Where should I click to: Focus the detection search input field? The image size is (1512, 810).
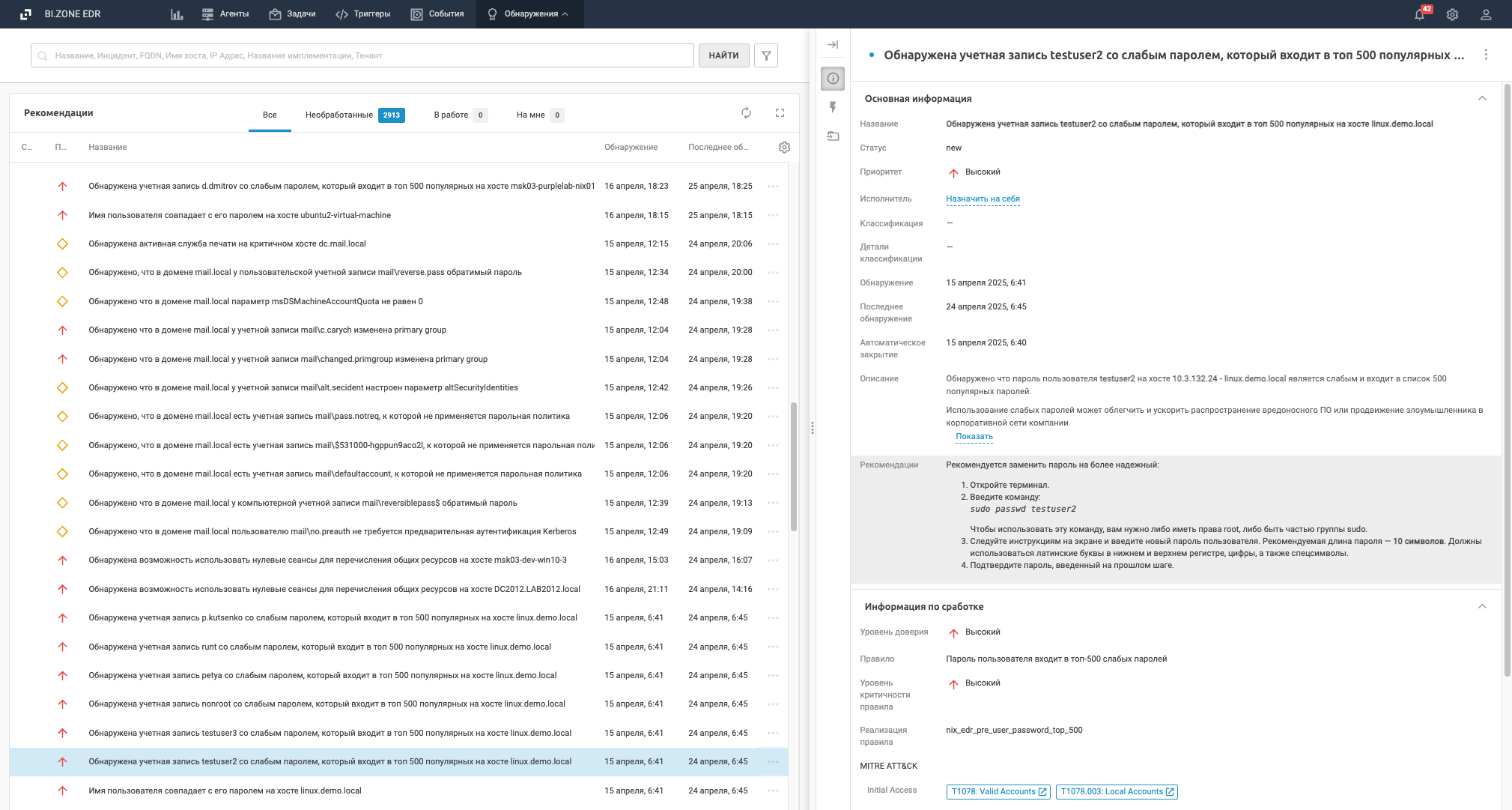point(362,55)
